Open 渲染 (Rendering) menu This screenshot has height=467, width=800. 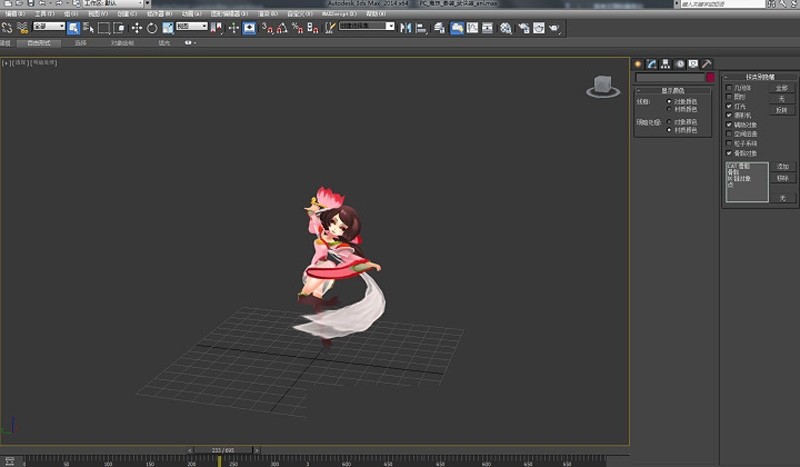click(268, 14)
